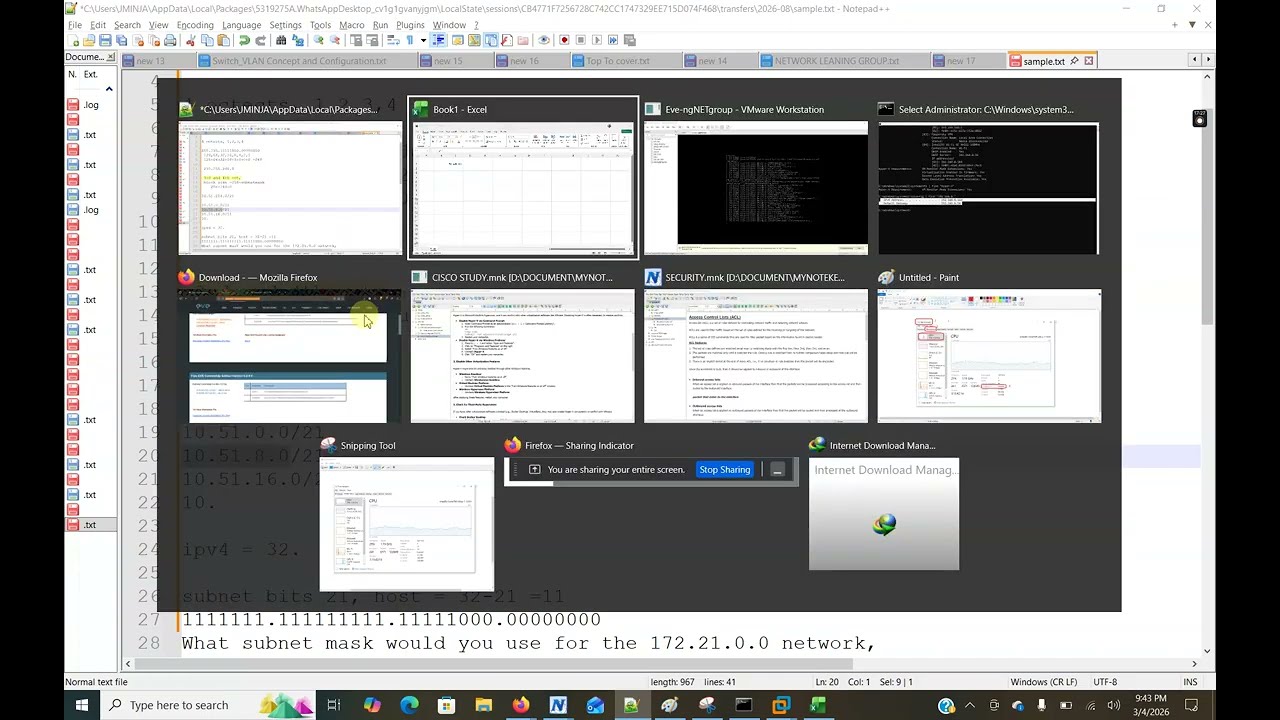Click the Stop recording macro icon
This screenshot has width=1280, height=720.
pyautogui.click(x=581, y=40)
